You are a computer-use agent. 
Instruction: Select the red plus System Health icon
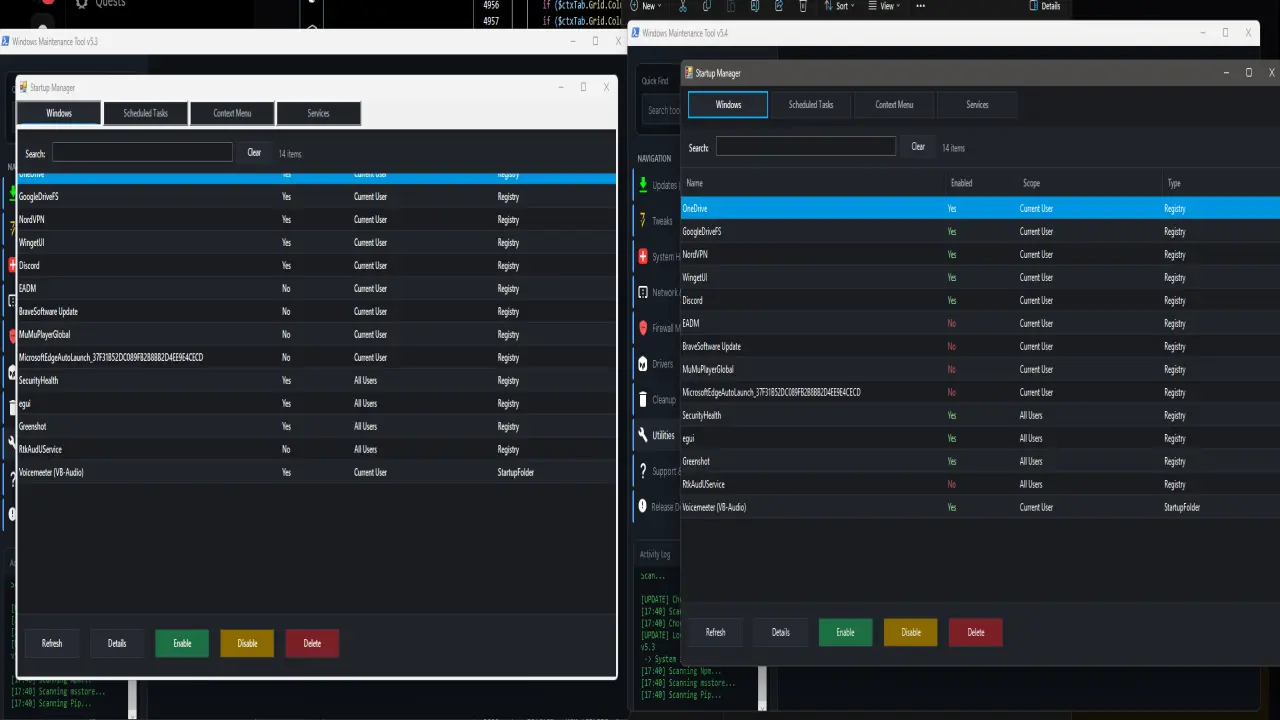(x=643, y=257)
